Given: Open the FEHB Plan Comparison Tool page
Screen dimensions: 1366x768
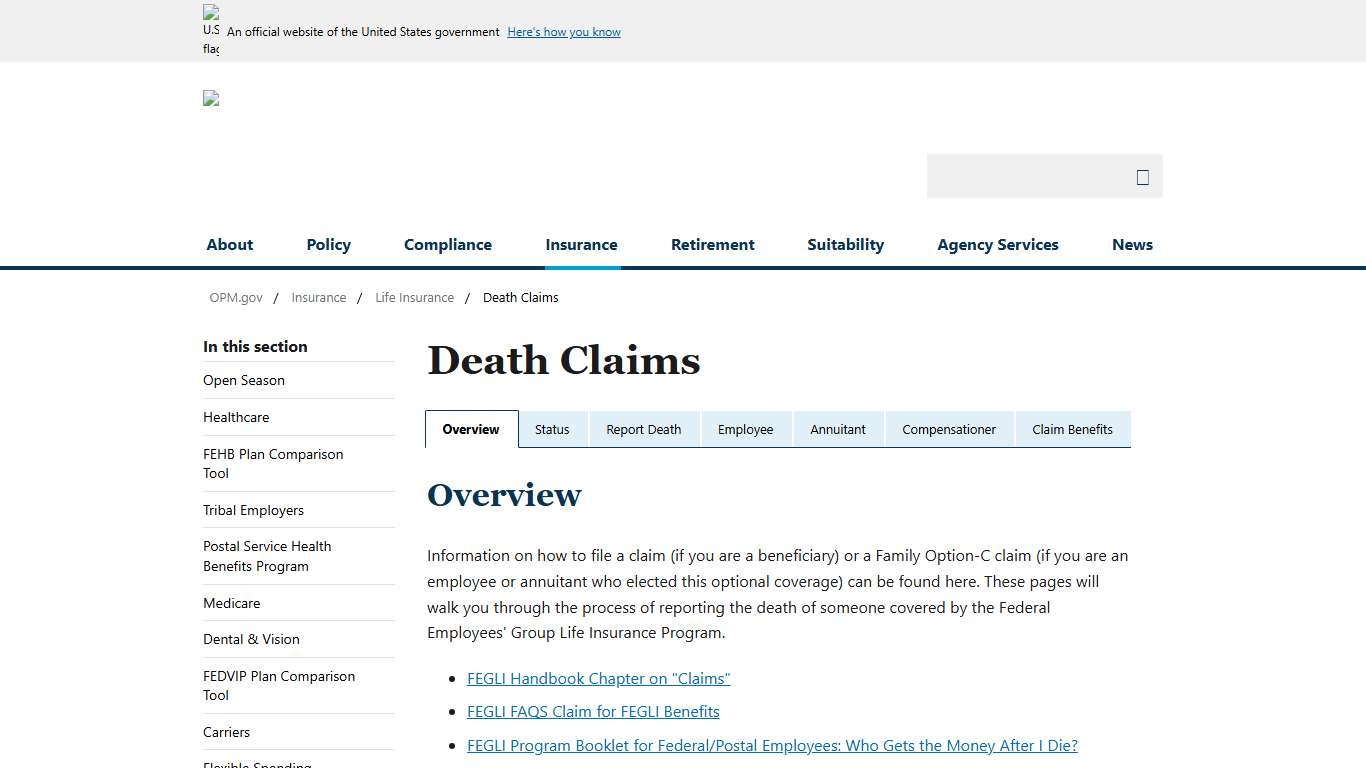Looking at the screenshot, I should 273,464.
